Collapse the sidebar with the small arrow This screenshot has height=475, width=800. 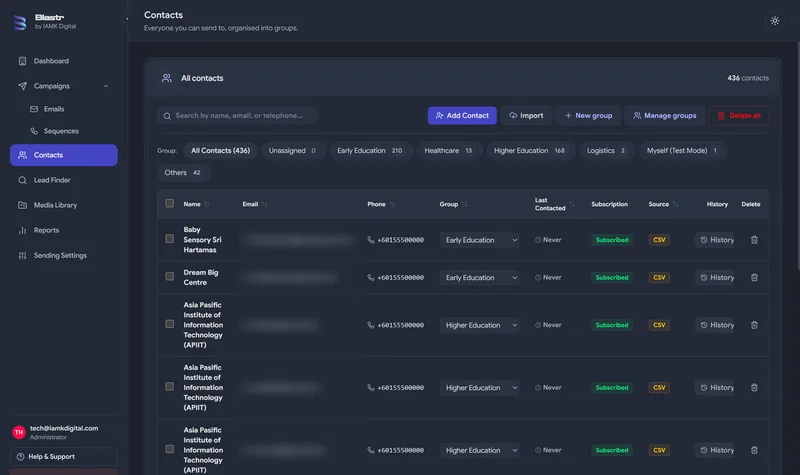pyautogui.click(x=127, y=19)
